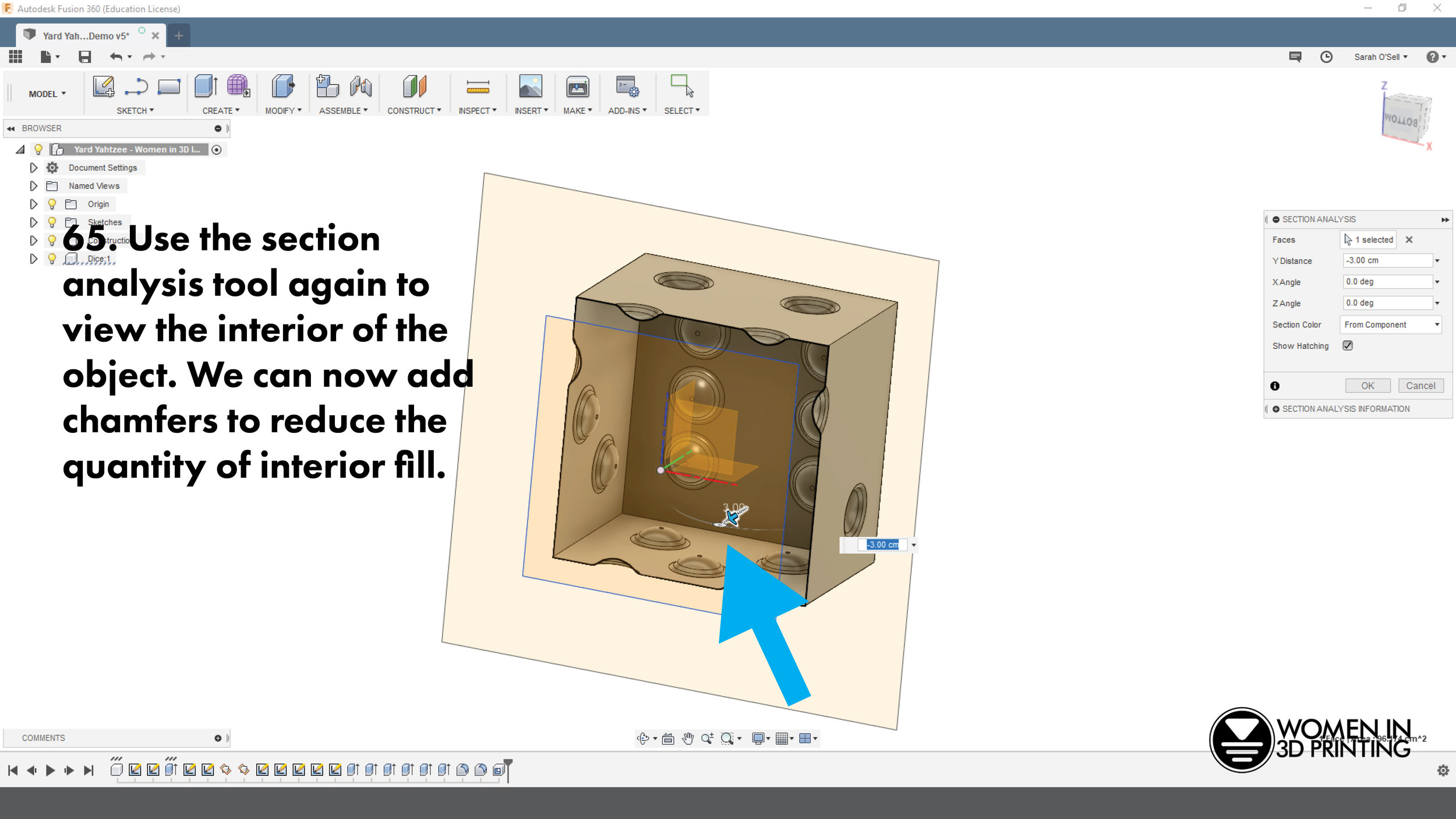Add new document tab with plus
1456x819 pixels.
pos(179,36)
